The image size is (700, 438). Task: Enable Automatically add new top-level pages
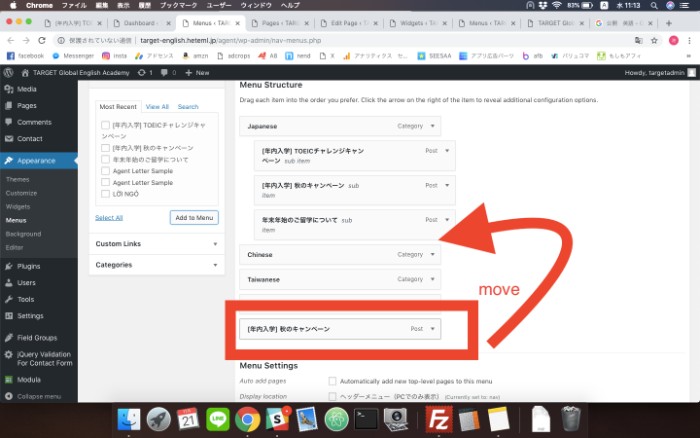333,381
